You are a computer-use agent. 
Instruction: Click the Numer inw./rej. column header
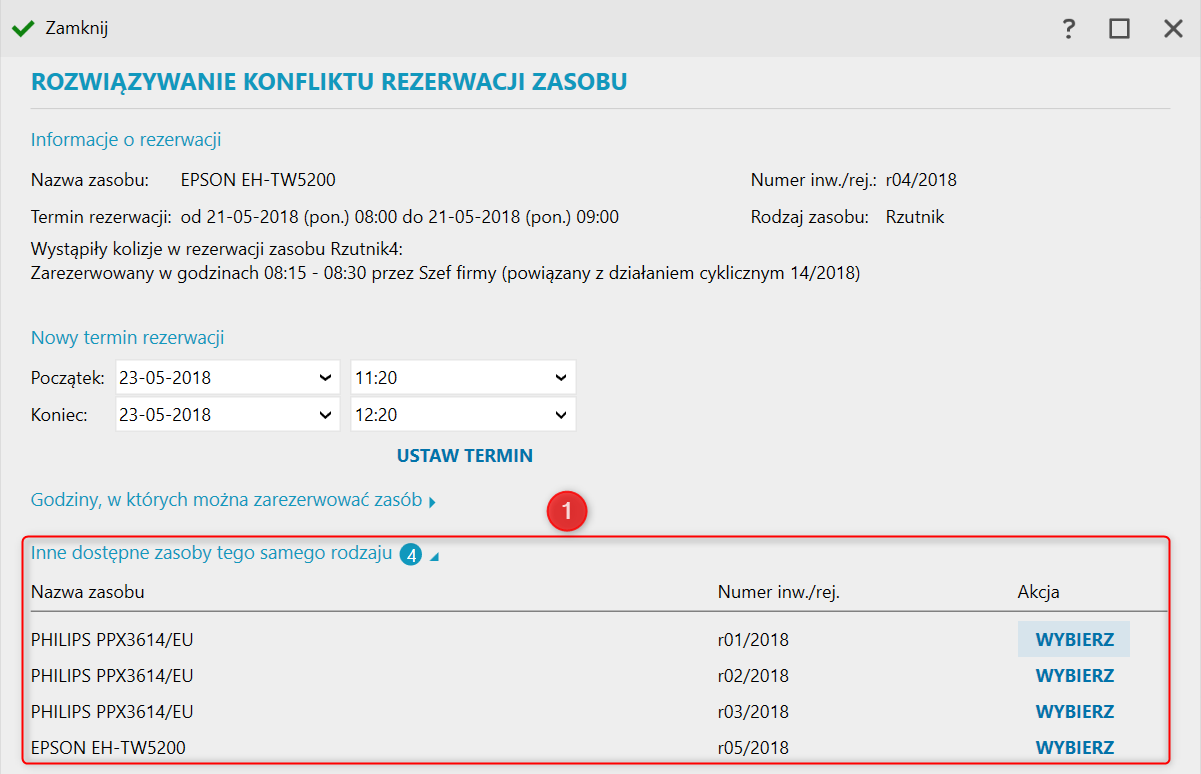(x=779, y=592)
